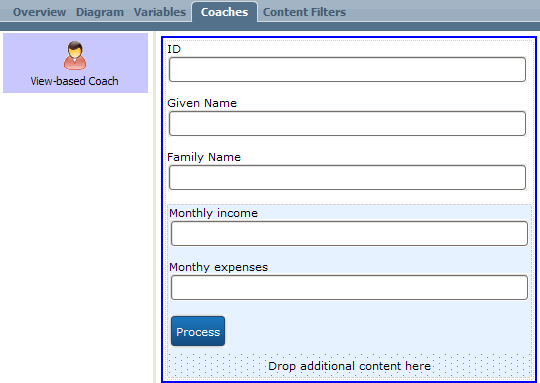The height and width of the screenshot is (383, 540).
Task: Select the Monthly income label
Action: (x=214, y=213)
